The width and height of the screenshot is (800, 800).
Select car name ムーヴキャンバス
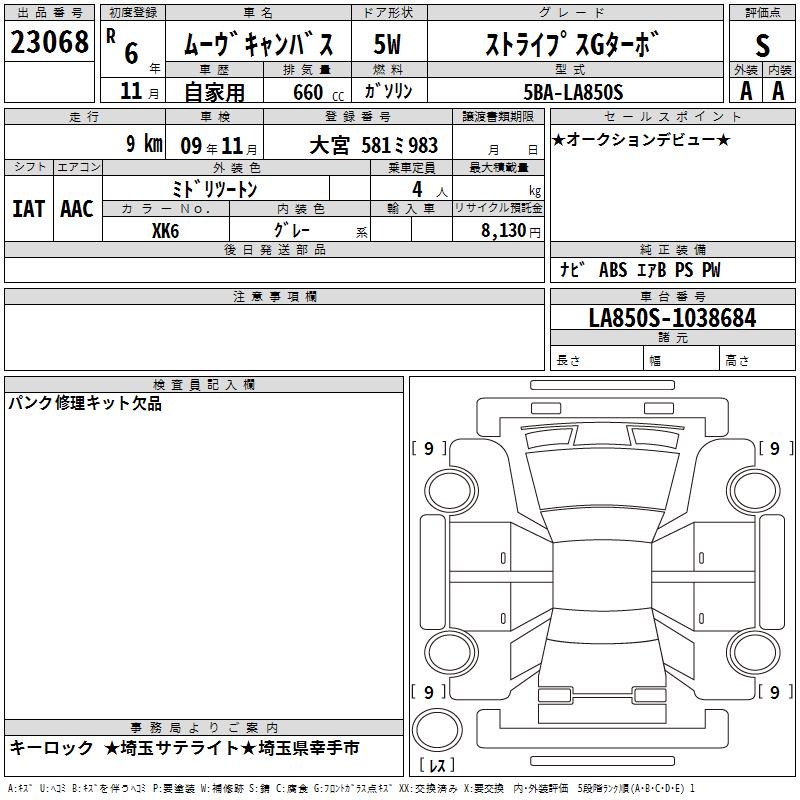click(259, 43)
